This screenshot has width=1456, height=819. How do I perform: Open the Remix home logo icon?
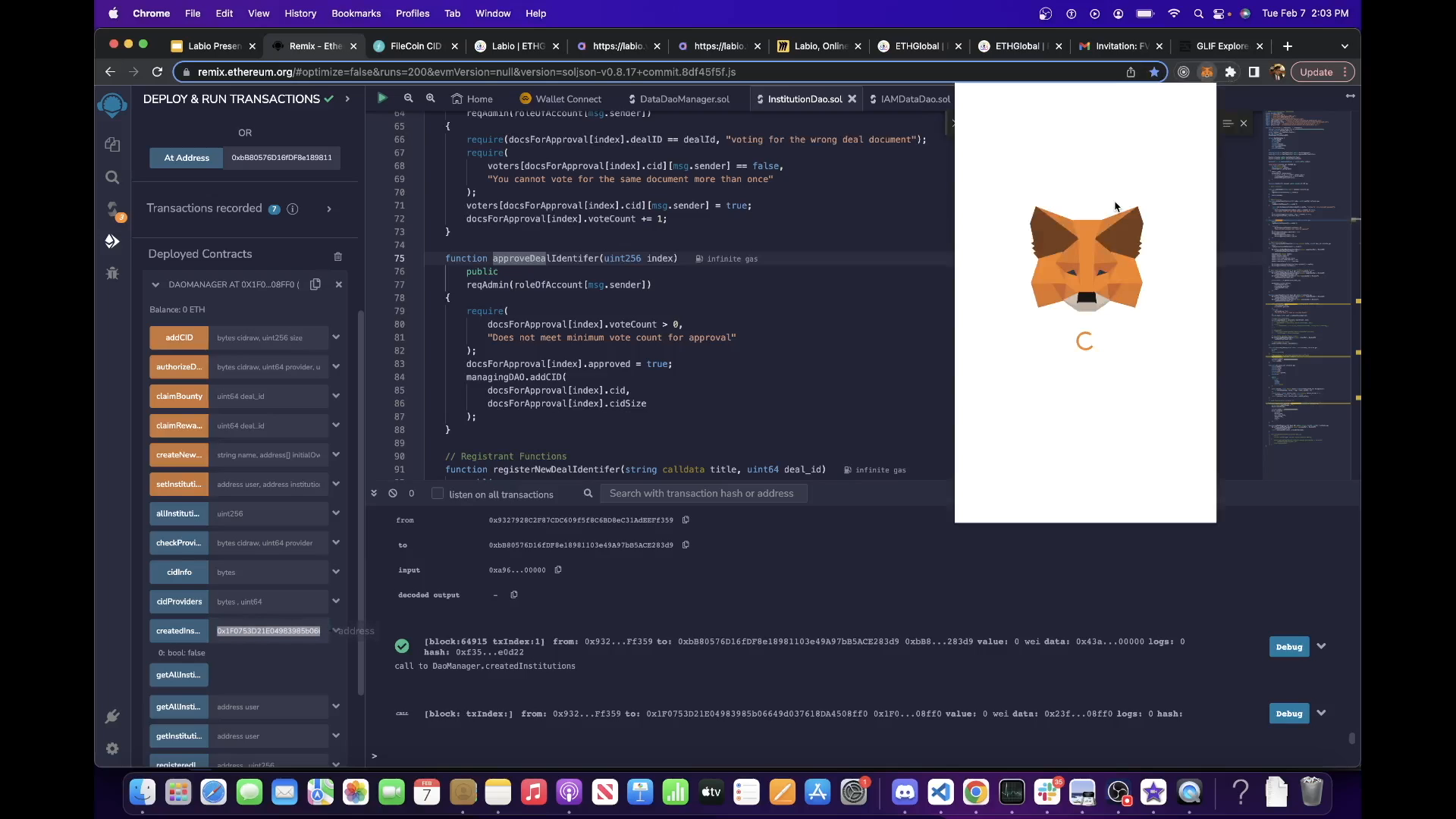click(112, 105)
